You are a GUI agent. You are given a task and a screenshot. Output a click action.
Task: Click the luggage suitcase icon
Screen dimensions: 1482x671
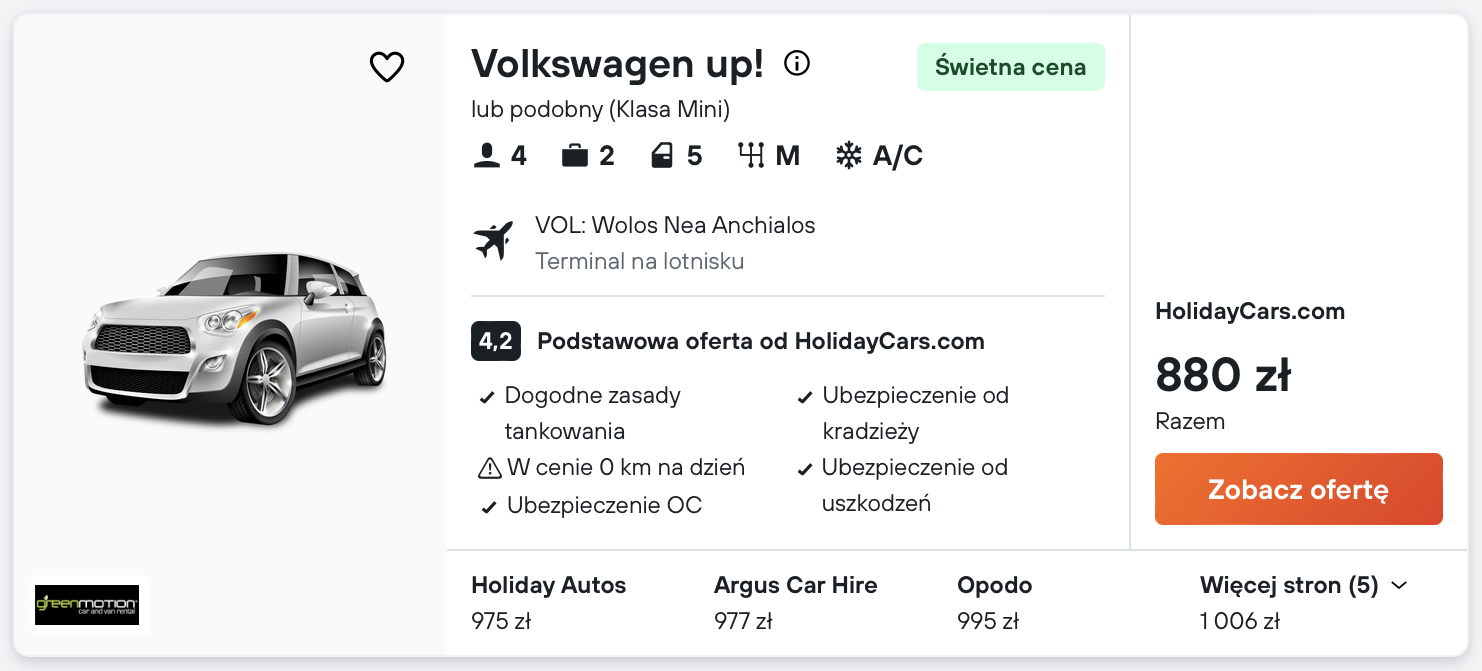(575, 156)
